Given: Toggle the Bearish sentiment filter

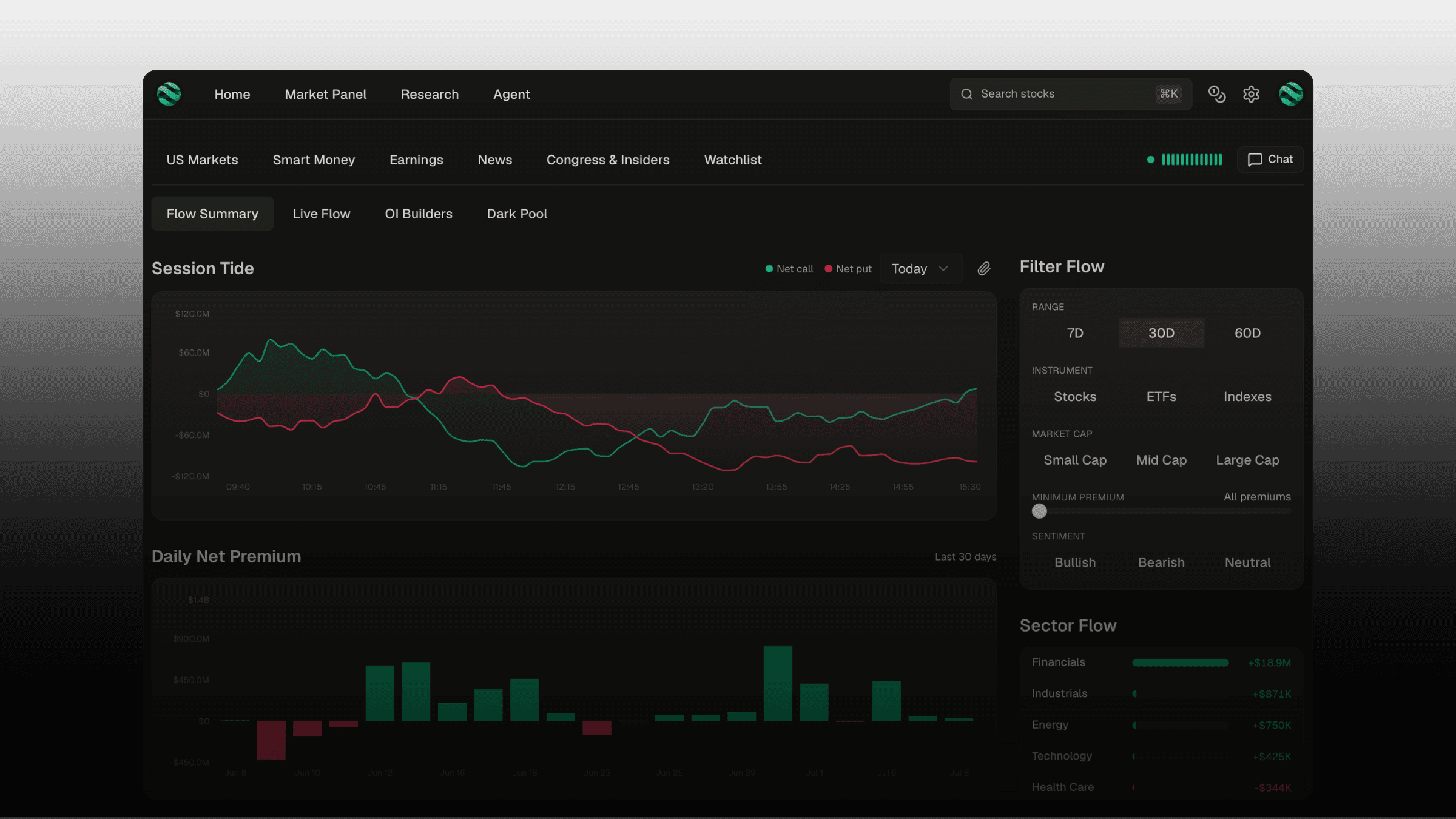Looking at the screenshot, I should [x=1161, y=562].
